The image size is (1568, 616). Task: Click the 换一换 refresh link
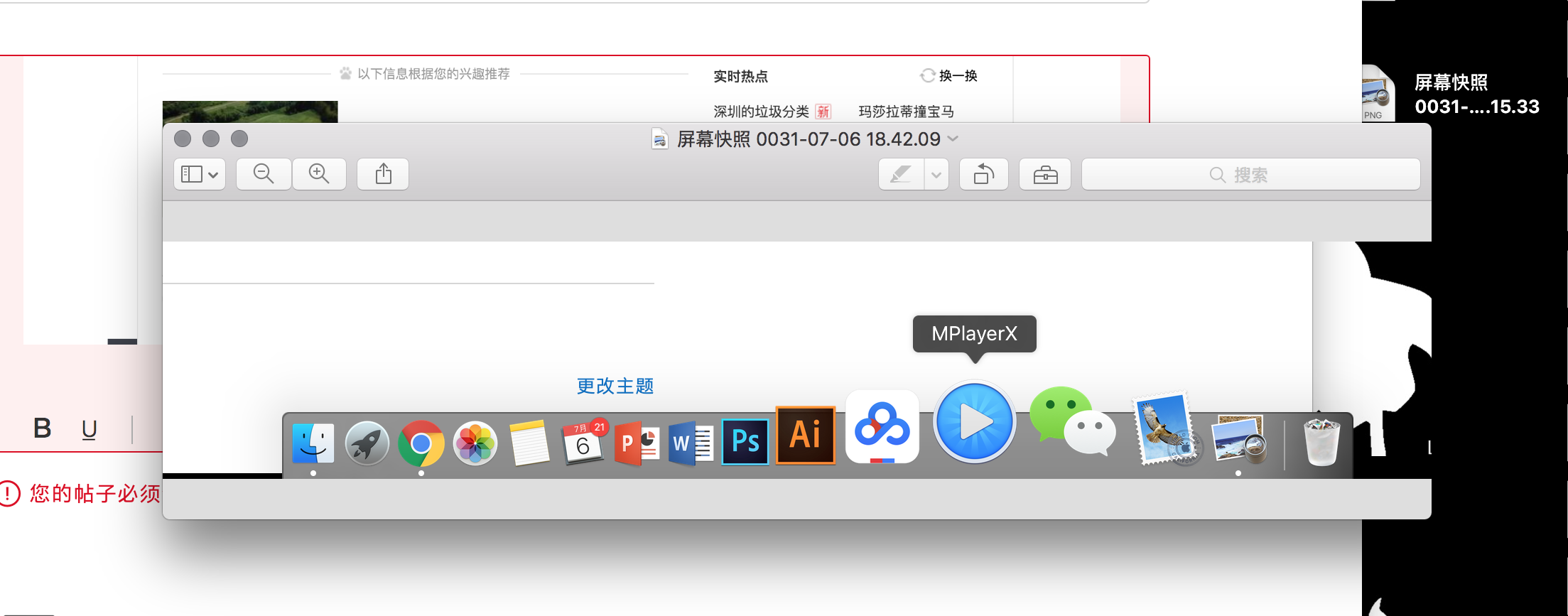tap(949, 75)
